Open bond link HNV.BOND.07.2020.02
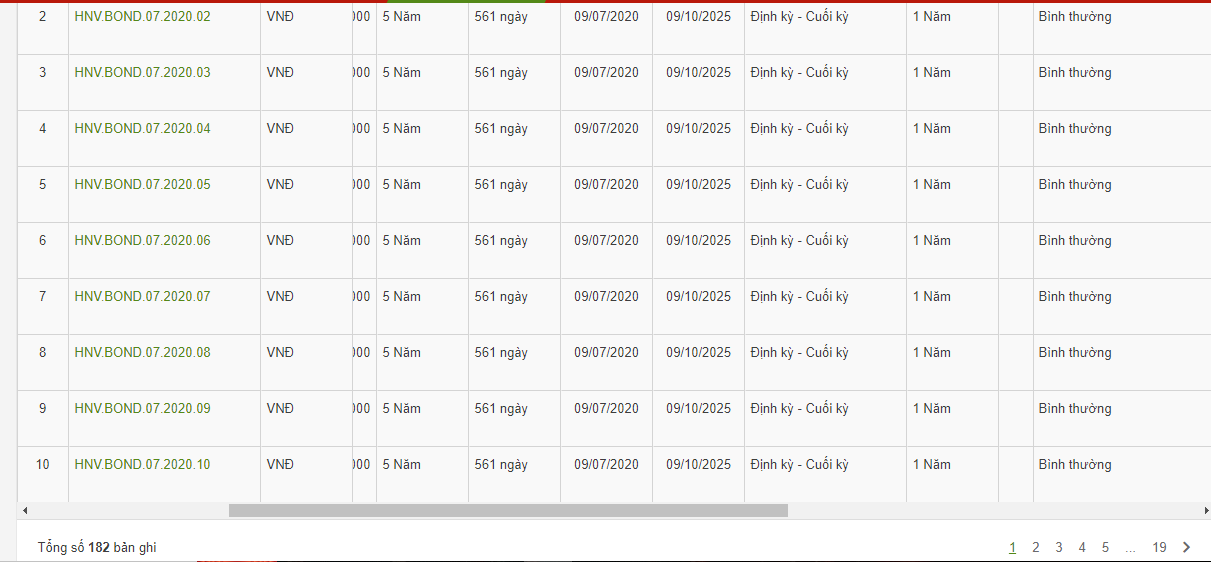 [x=142, y=17]
